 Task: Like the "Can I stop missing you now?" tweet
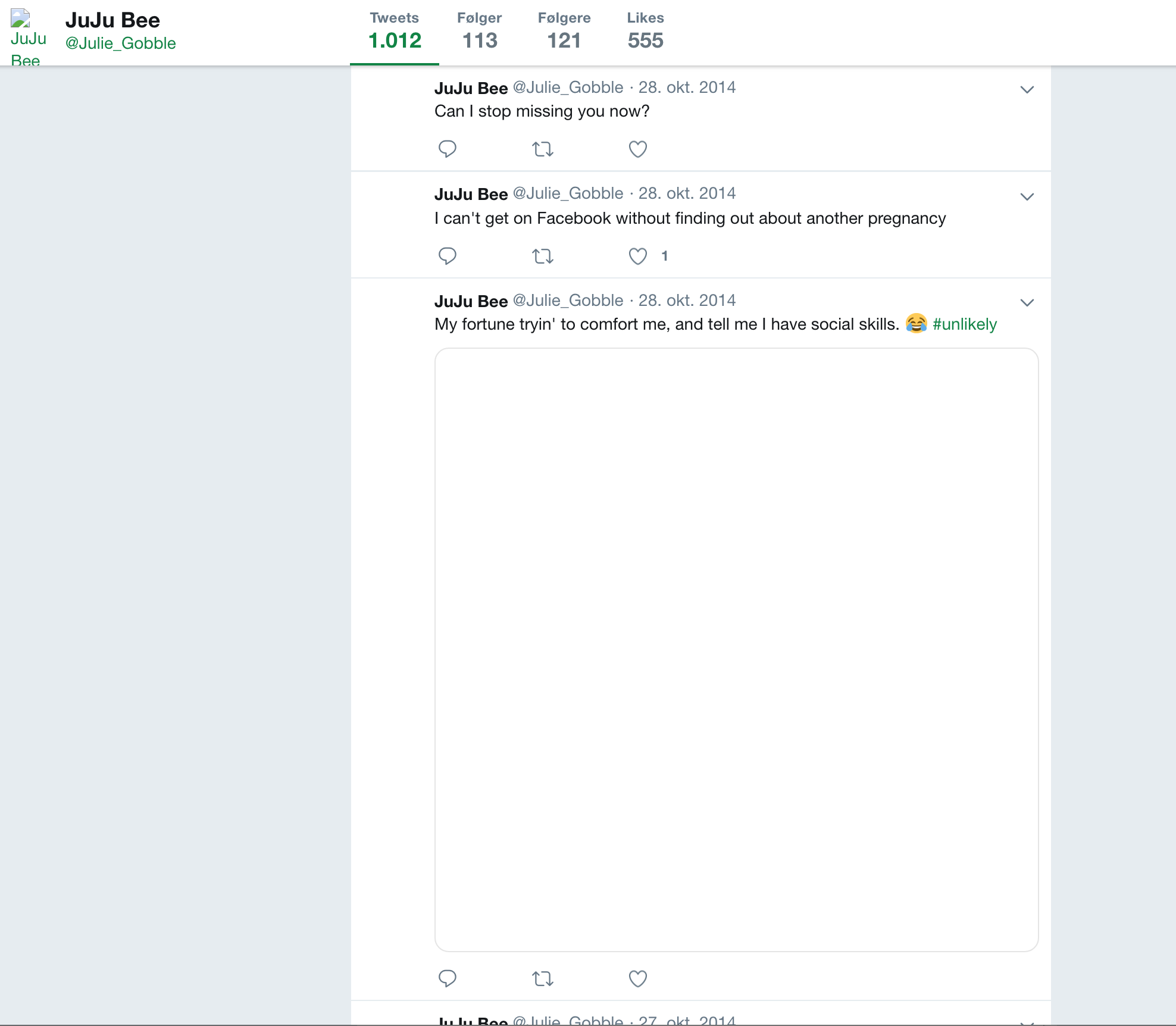tap(637, 149)
